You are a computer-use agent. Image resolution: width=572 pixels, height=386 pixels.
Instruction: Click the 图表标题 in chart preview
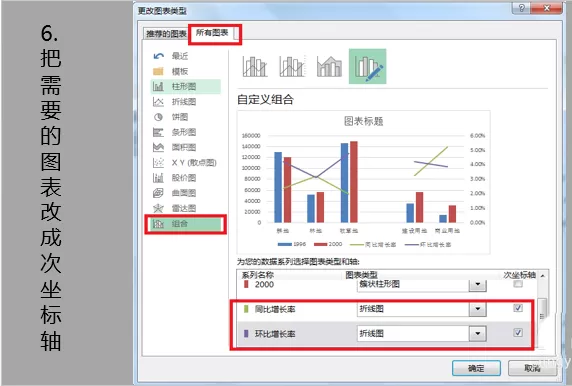pyautogui.click(x=363, y=121)
